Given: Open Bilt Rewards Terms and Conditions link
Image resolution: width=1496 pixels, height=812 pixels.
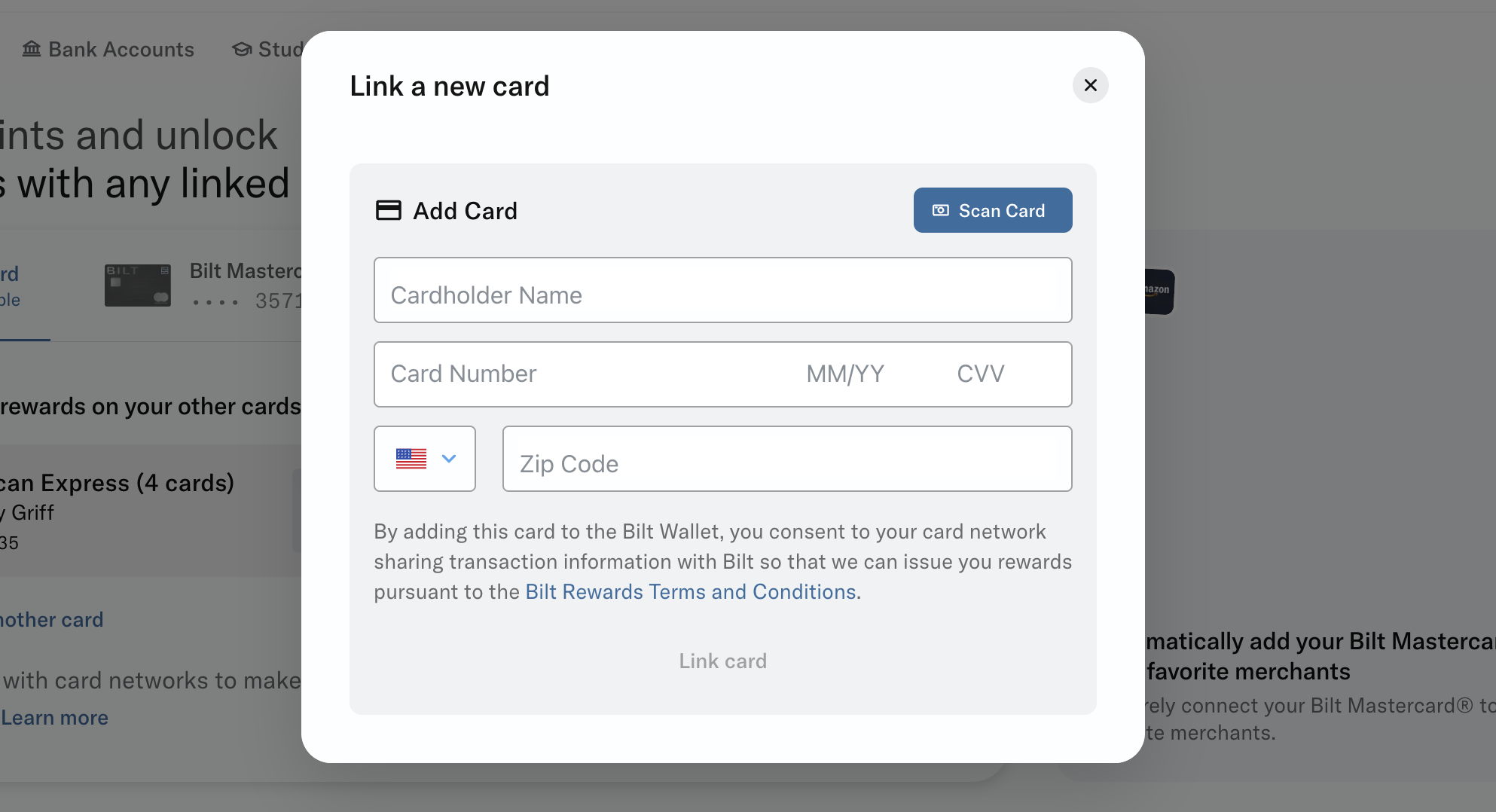Looking at the screenshot, I should click(x=690, y=592).
